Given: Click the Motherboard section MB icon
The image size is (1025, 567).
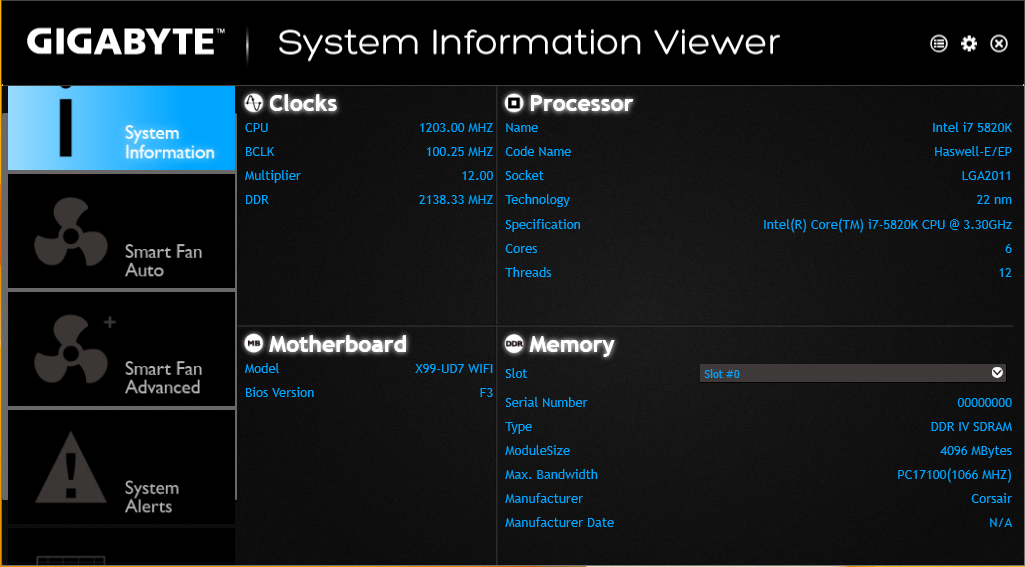Looking at the screenshot, I should point(254,343).
